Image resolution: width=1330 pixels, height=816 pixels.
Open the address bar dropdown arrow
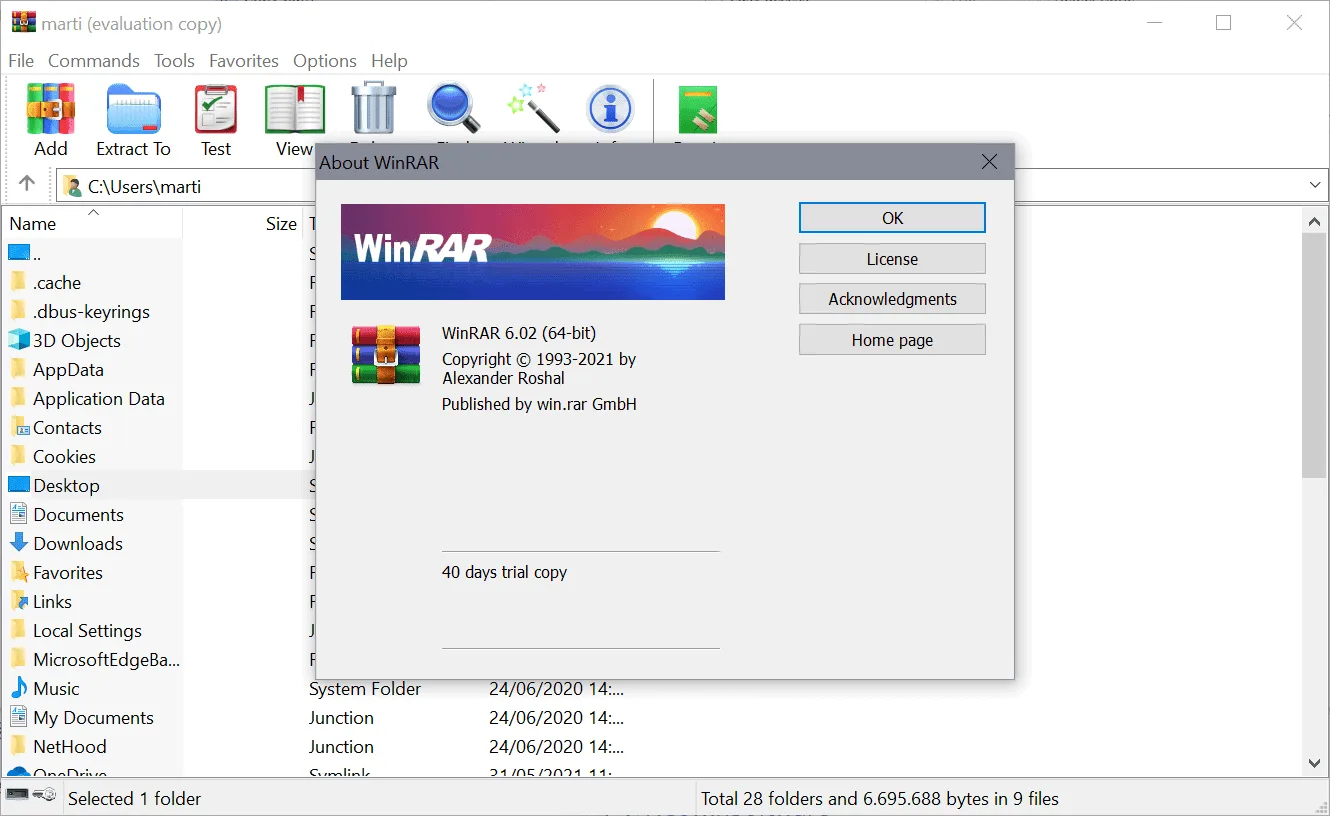(x=1316, y=185)
